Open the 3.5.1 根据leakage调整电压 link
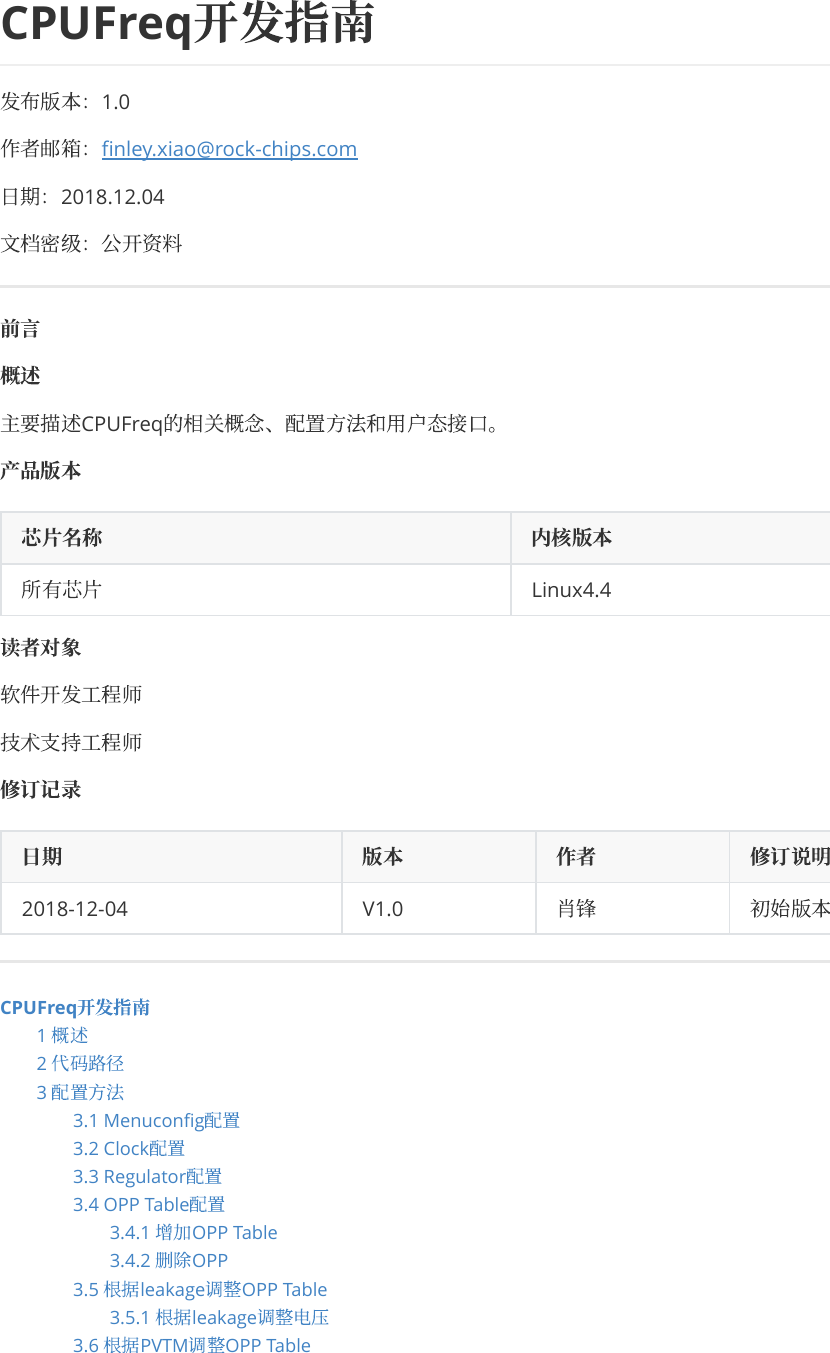The width and height of the screenshot is (830, 1353). (220, 1317)
